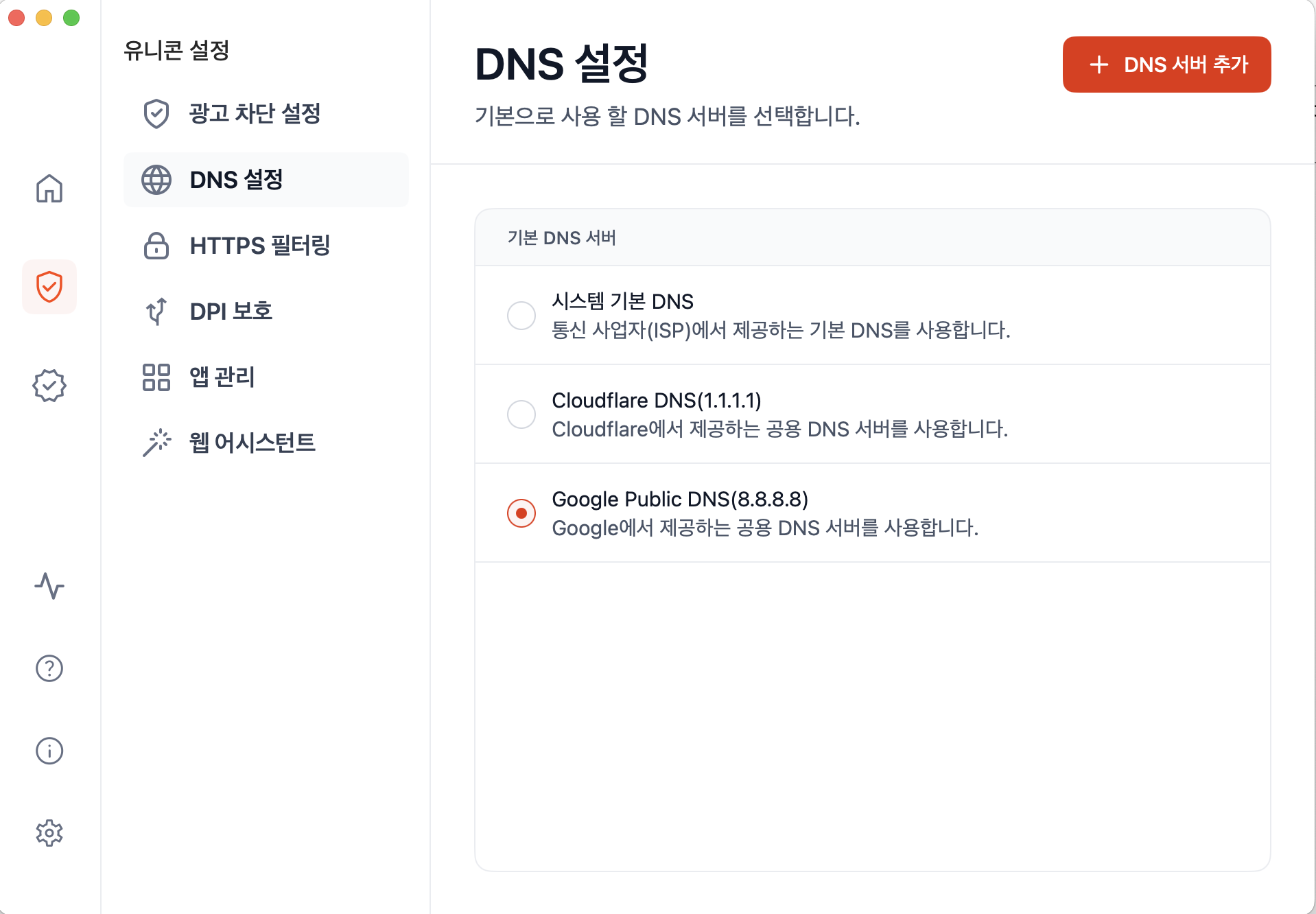Open the info circle icon
Viewport: 1316px width, 914px height.
[49, 751]
